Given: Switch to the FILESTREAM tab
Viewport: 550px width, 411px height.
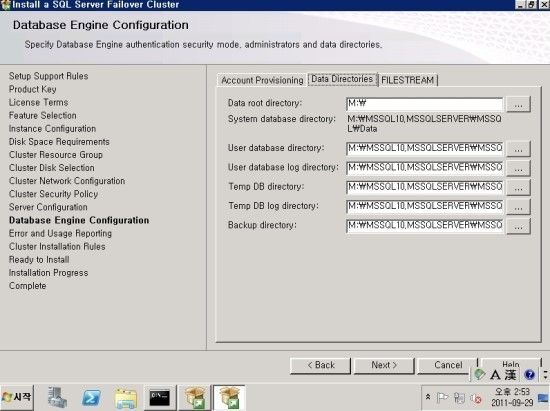Looking at the screenshot, I should tap(408, 80).
